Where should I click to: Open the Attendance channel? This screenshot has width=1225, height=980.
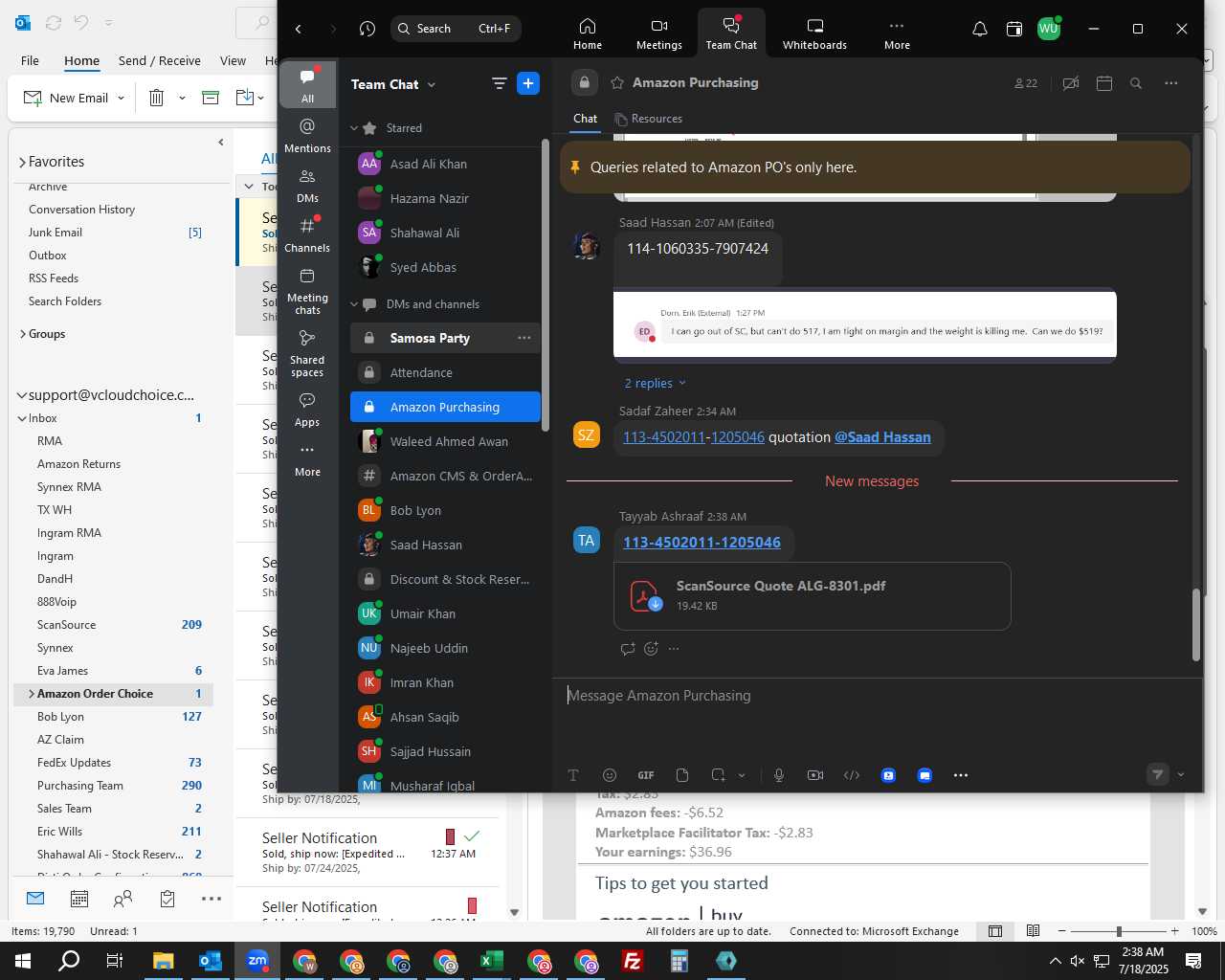tap(445, 372)
